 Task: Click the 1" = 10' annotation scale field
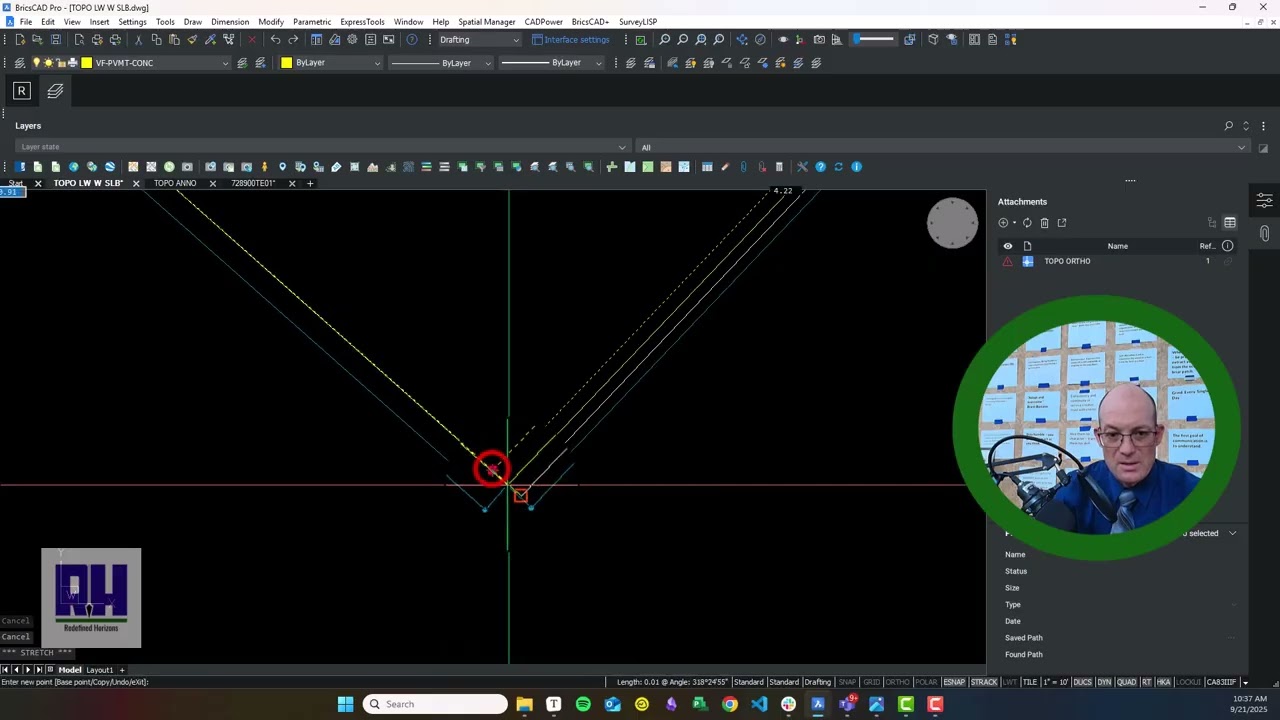coord(1054,682)
